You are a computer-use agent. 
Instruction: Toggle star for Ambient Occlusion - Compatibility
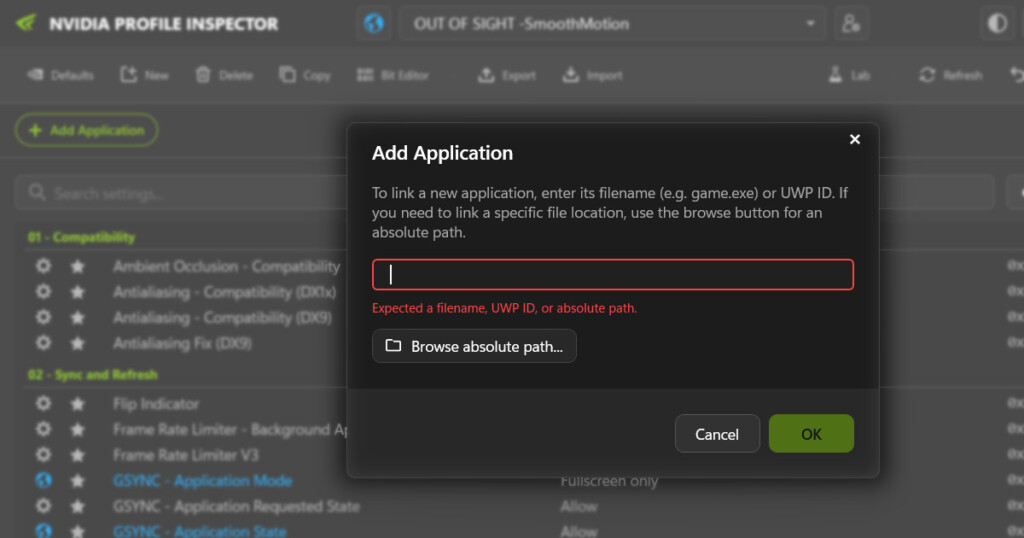point(78,266)
